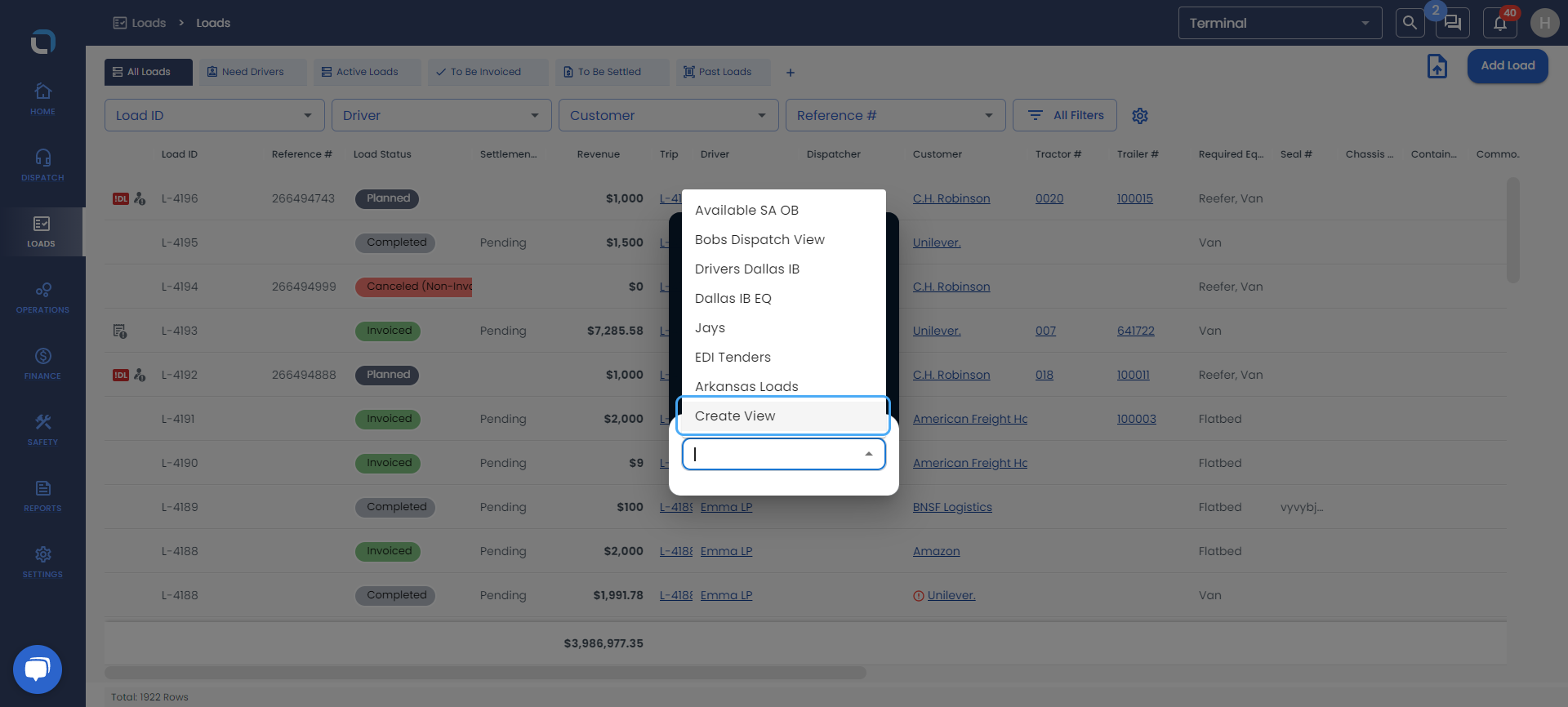
Task: Open the Settings sidebar section
Action: tap(42, 562)
